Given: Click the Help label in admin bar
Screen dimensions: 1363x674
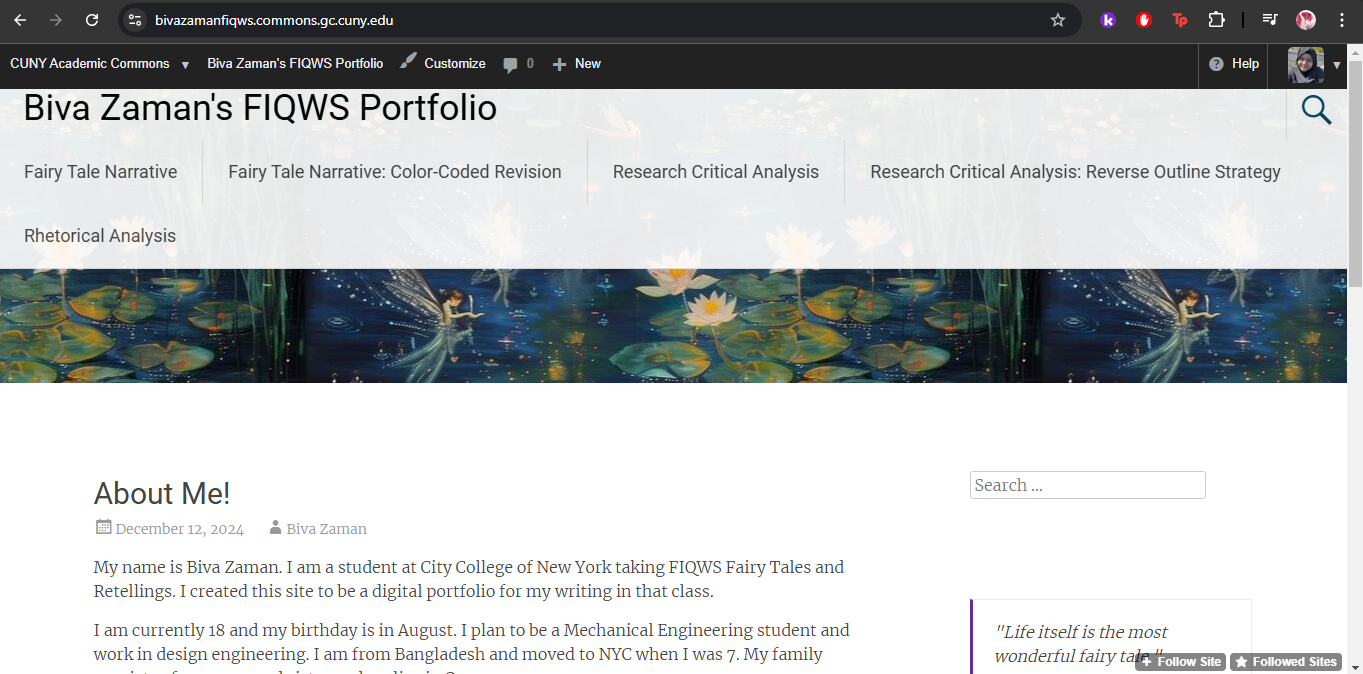Looking at the screenshot, I should point(1245,64).
